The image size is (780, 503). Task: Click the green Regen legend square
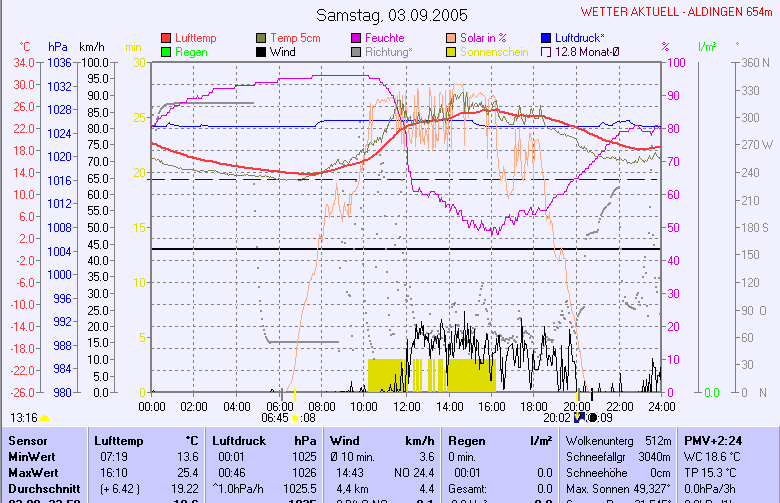point(166,51)
